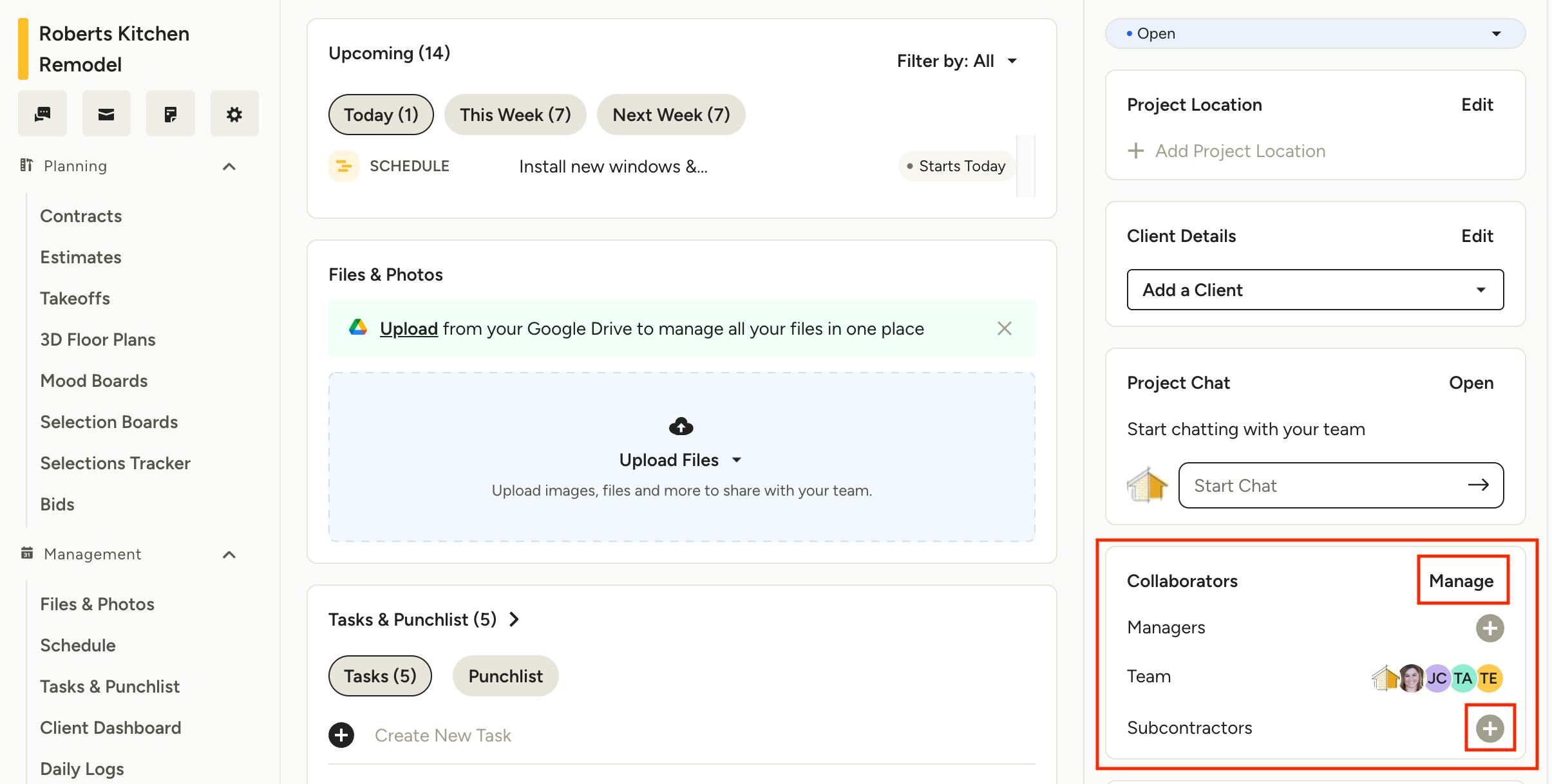Screen dimensions: 1552x784
Task: Click Manage in Collaborators card
Action: click(x=1461, y=581)
